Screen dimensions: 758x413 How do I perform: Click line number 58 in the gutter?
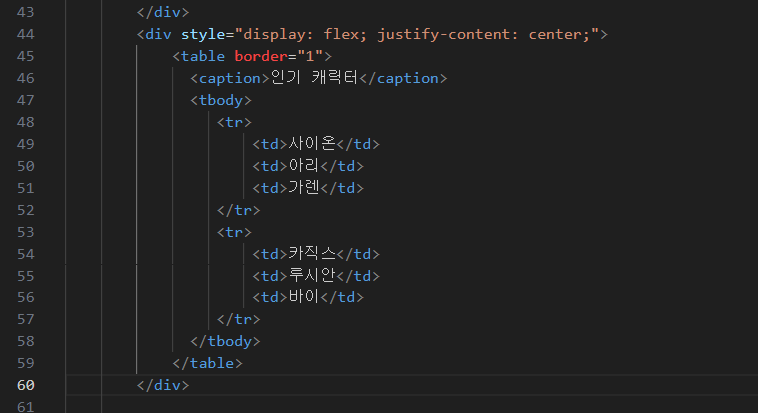[x=26, y=341]
